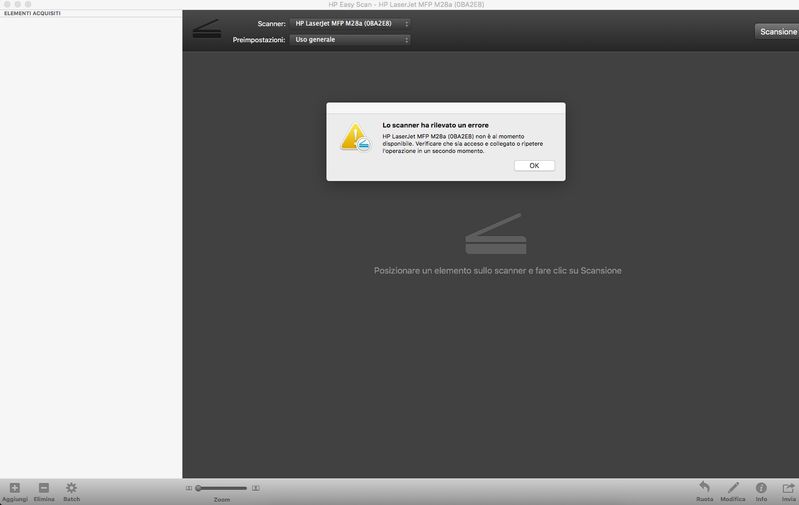This screenshot has height=505, width=799.
Task: Dismiss the error dialog with OK
Action: [x=534, y=166]
